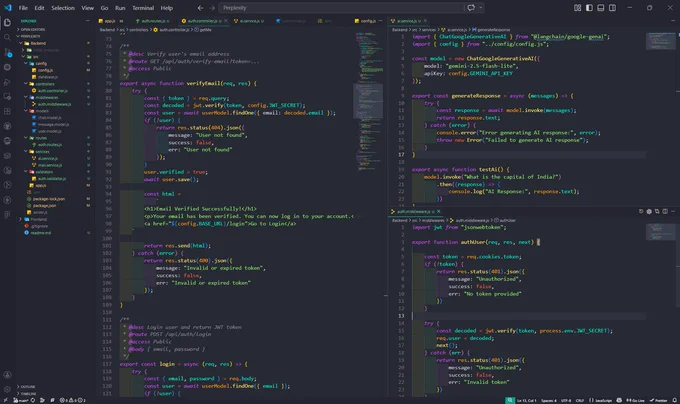Open the Copilot chat icon beside search
The height and width of the screenshot is (404, 680).
pyautogui.click(x=471, y=8)
